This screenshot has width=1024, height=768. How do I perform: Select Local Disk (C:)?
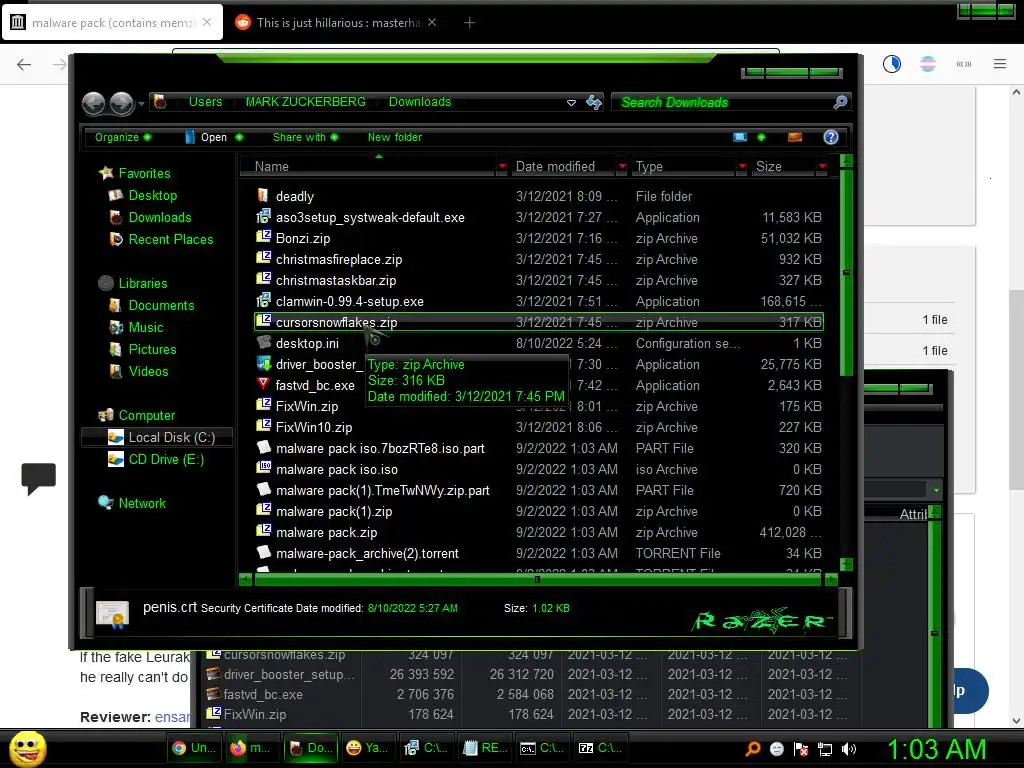(171, 437)
